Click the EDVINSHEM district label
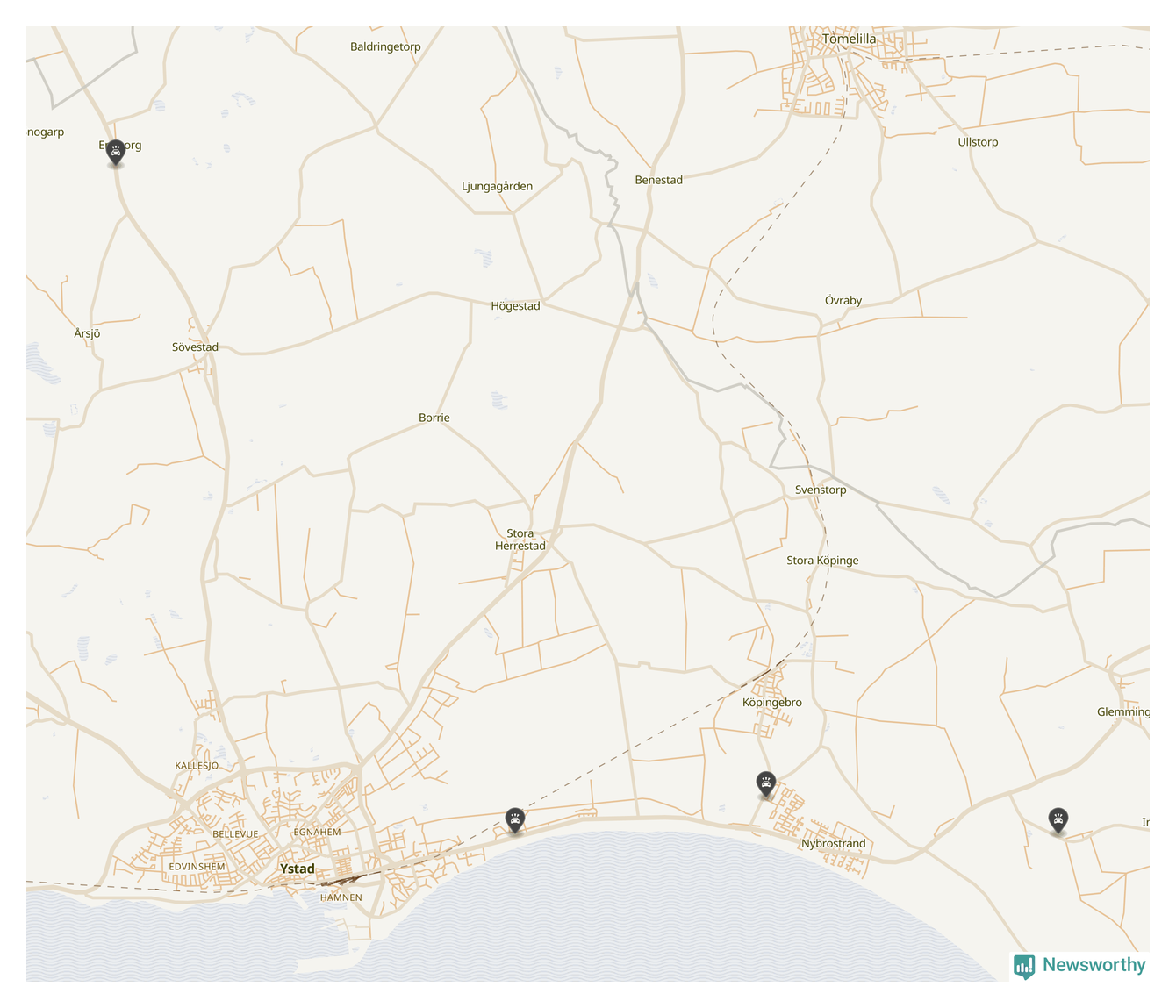Image resolution: width=1176 pixels, height=1008 pixels. coord(197,867)
